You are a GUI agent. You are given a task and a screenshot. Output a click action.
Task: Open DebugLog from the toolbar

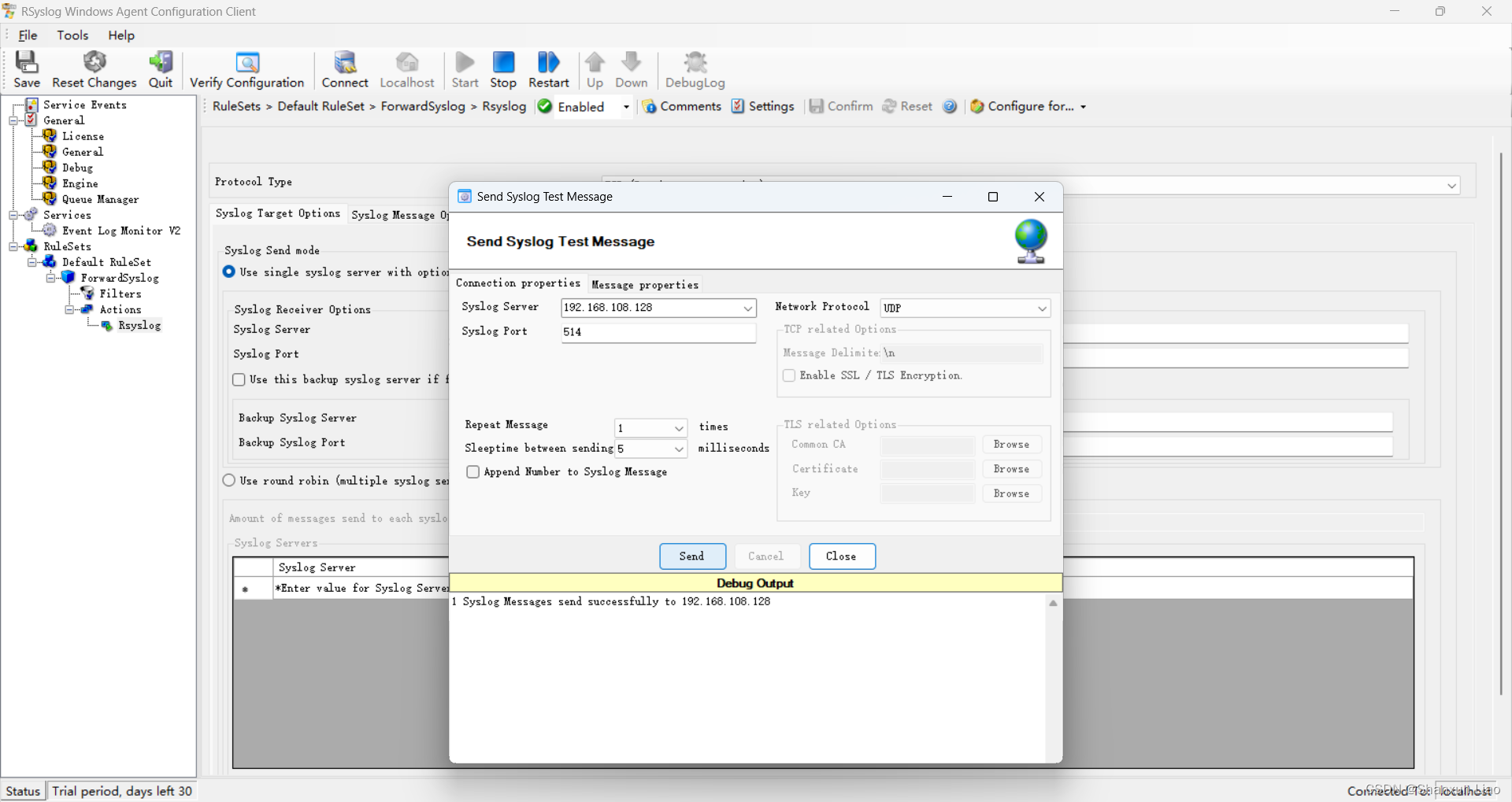694,69
